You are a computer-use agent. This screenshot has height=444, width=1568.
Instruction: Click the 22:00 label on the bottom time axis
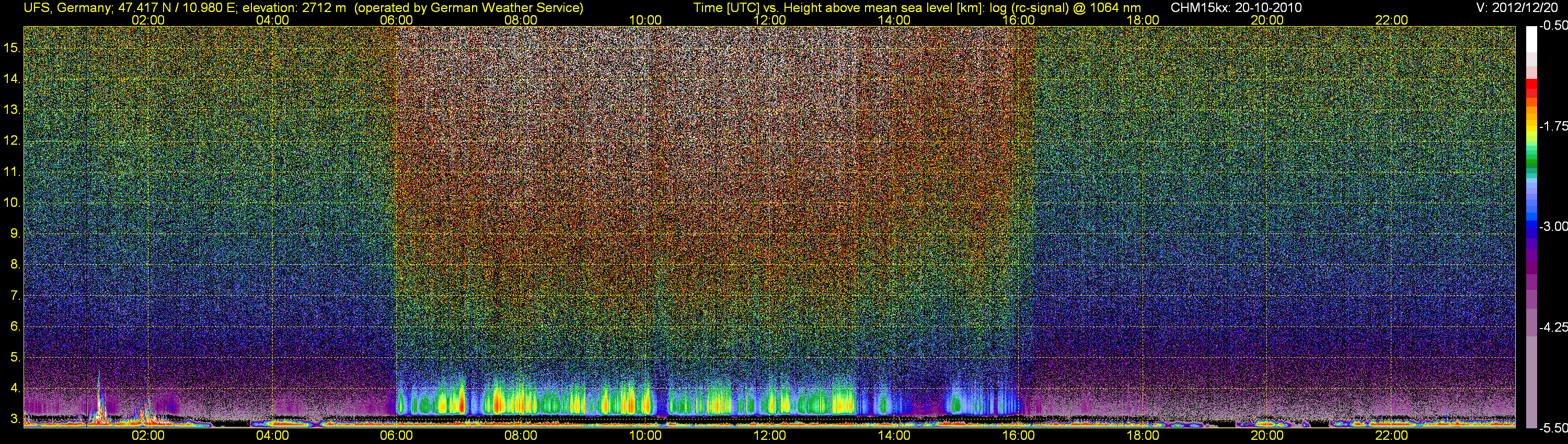(1391, 436)
